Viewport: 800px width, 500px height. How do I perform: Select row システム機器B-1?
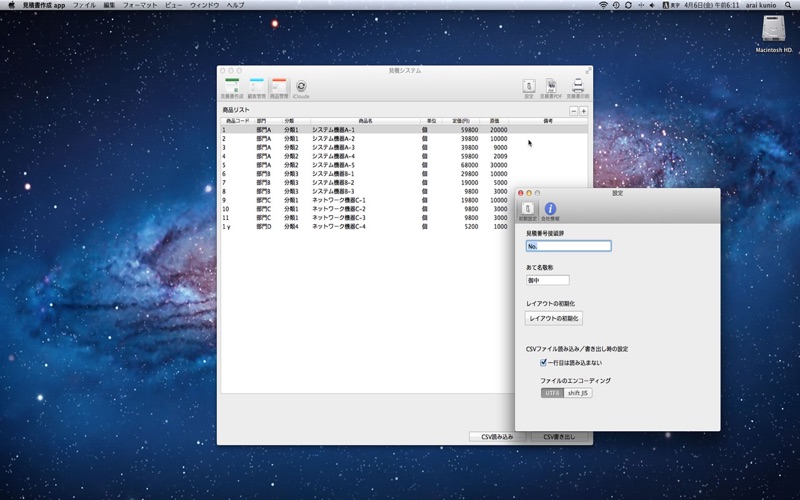point(404,173)
